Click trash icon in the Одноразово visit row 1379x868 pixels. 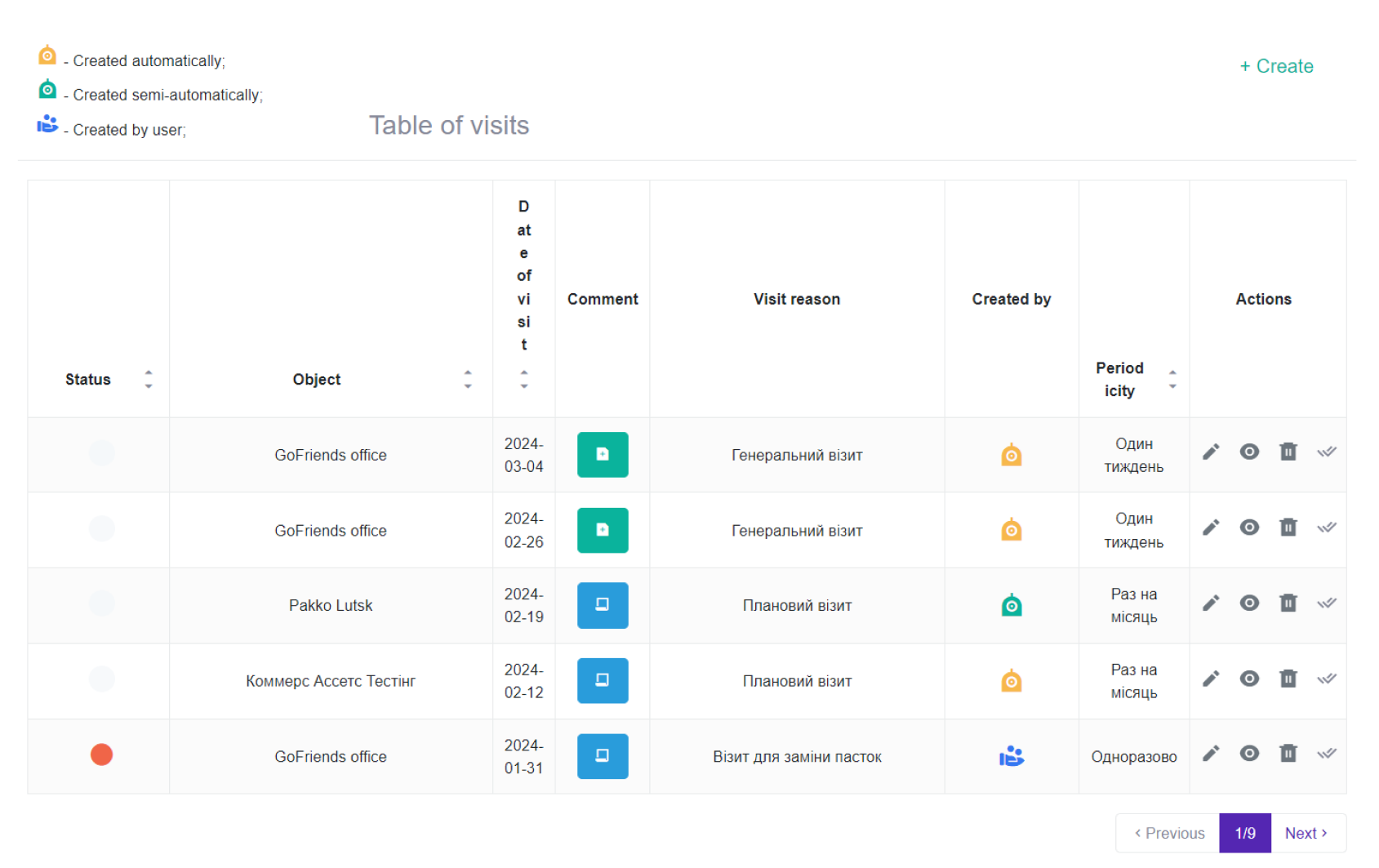[1288, 754]
